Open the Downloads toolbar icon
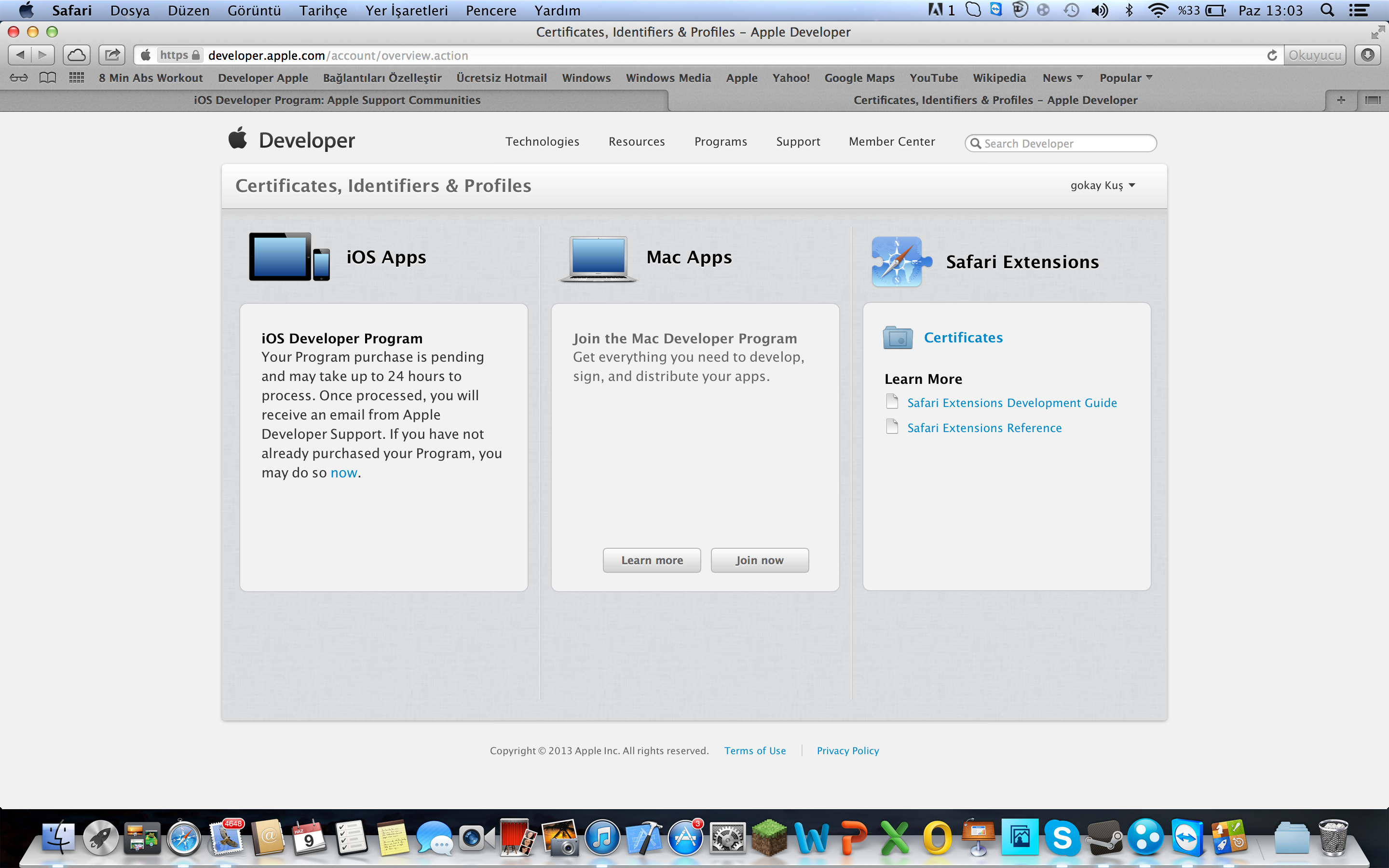 (x=1367, y=55)
